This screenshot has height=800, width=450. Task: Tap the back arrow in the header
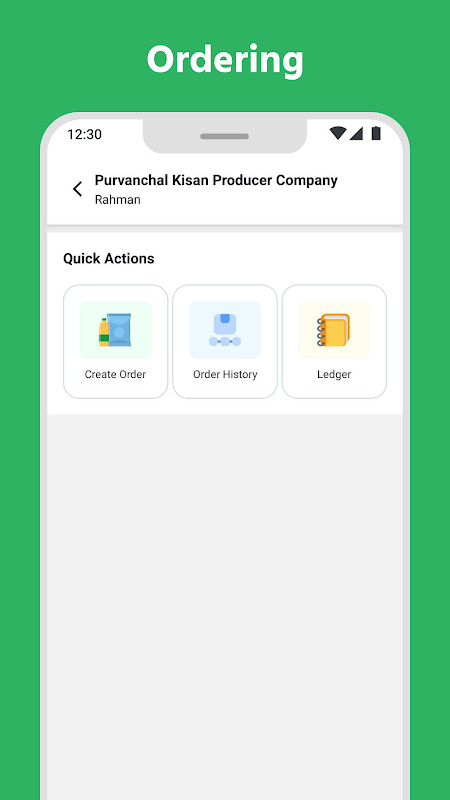77,189
